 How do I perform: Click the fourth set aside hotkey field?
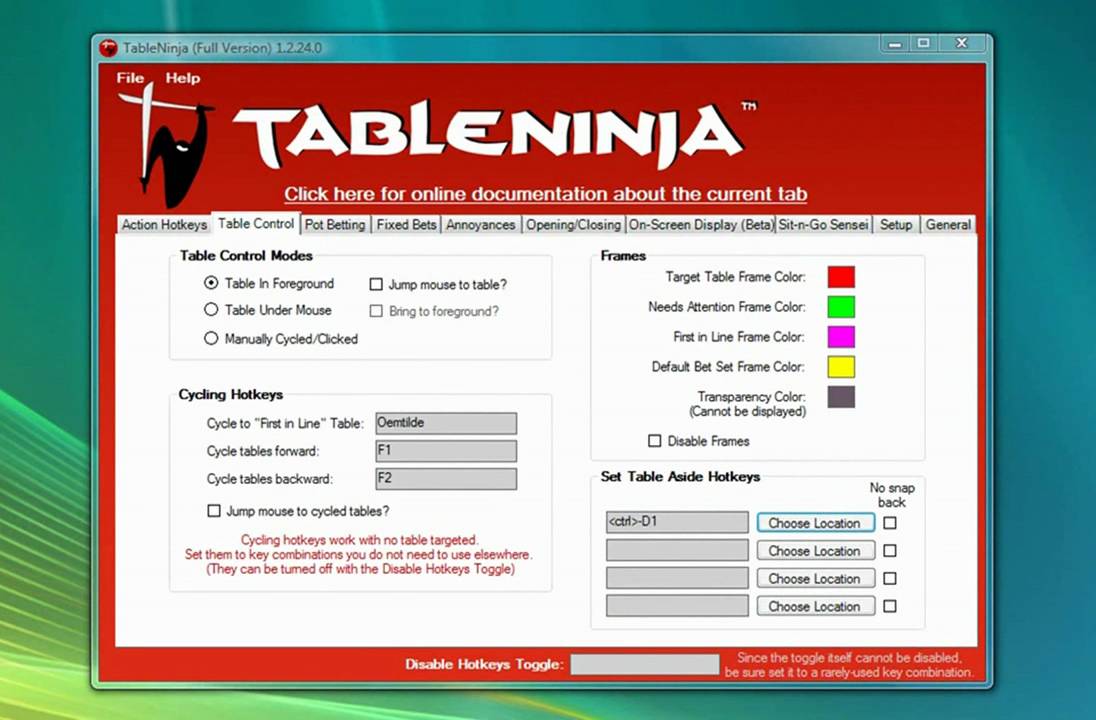[677, 606]
